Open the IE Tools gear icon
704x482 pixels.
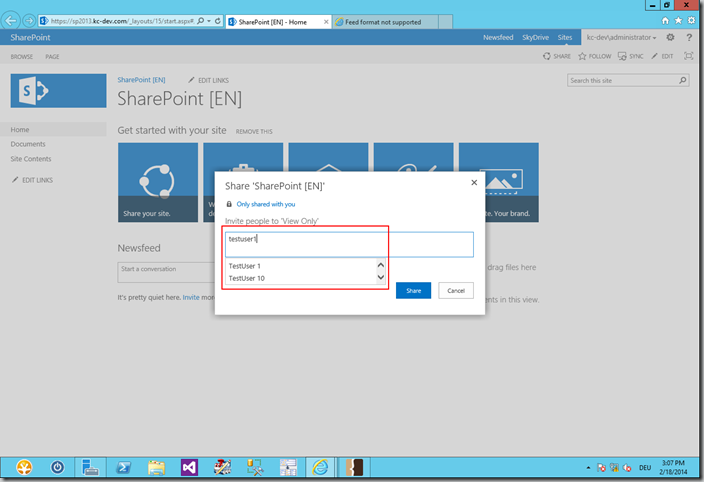coord(691,21)
